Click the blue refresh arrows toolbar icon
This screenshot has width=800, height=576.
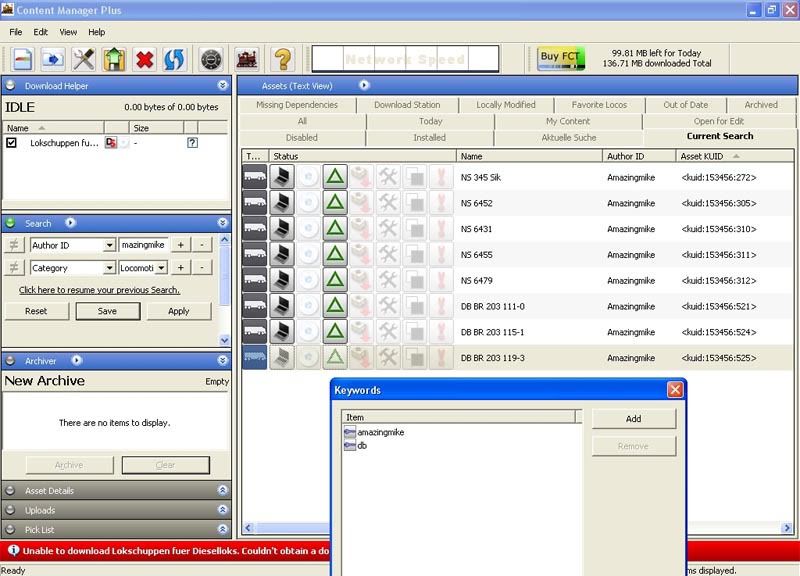pos(173,60)
